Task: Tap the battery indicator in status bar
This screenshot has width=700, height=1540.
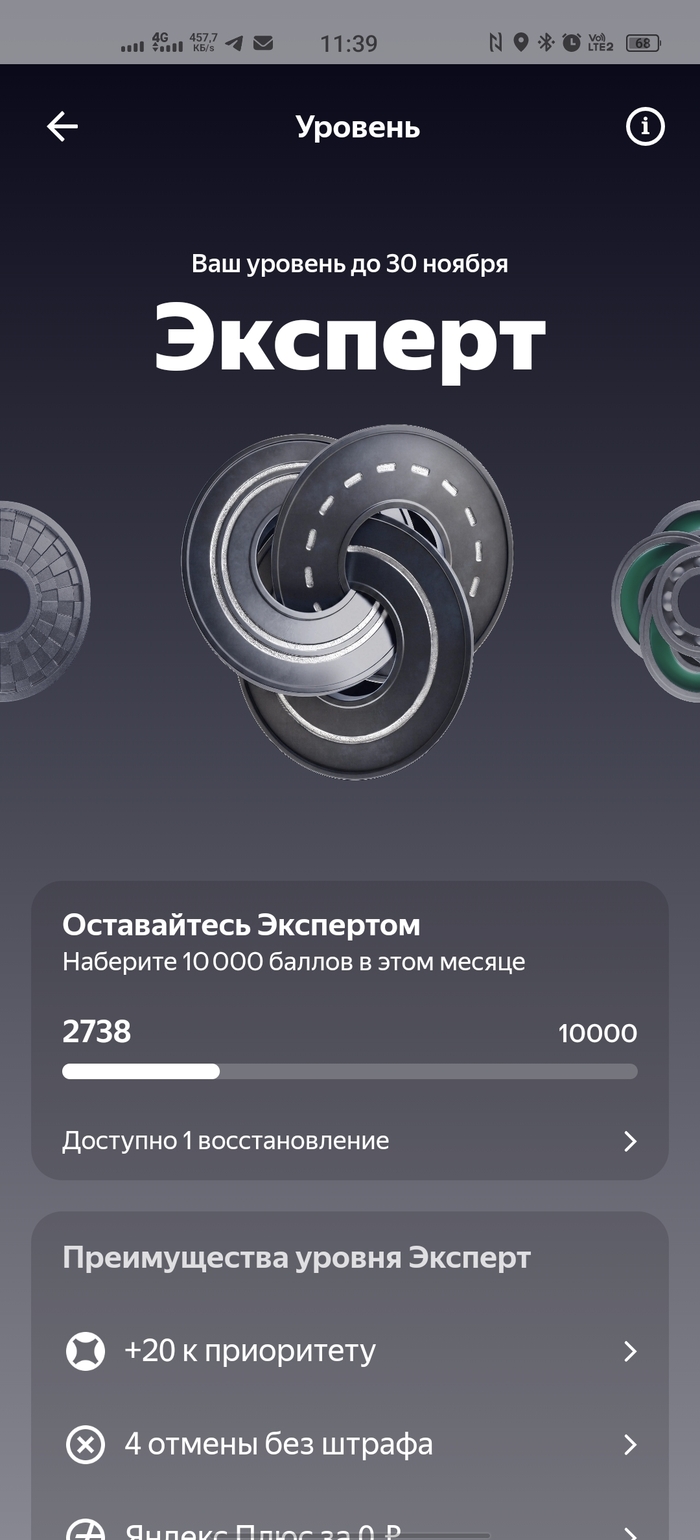Action: 642,43
